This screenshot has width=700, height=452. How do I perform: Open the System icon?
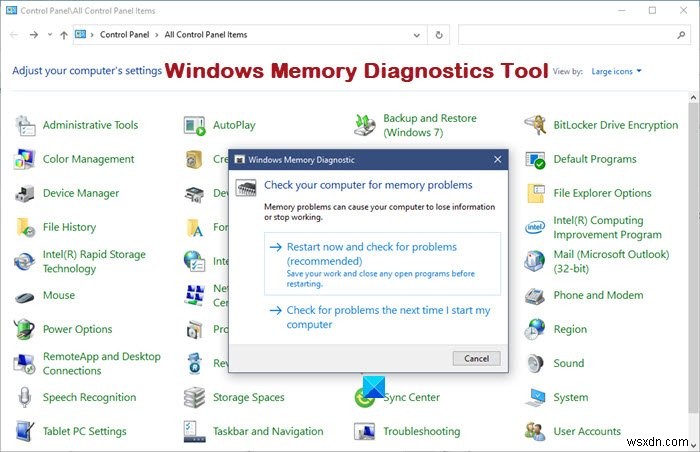click(535, 398)
